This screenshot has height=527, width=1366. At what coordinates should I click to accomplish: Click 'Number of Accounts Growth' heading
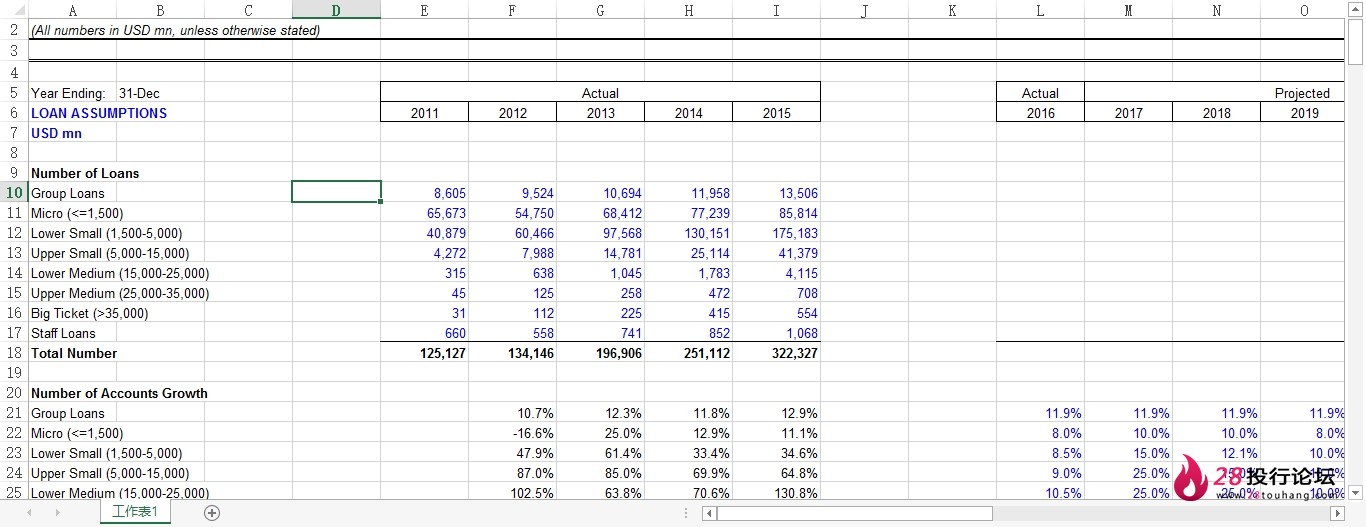[x=119, y=393]
